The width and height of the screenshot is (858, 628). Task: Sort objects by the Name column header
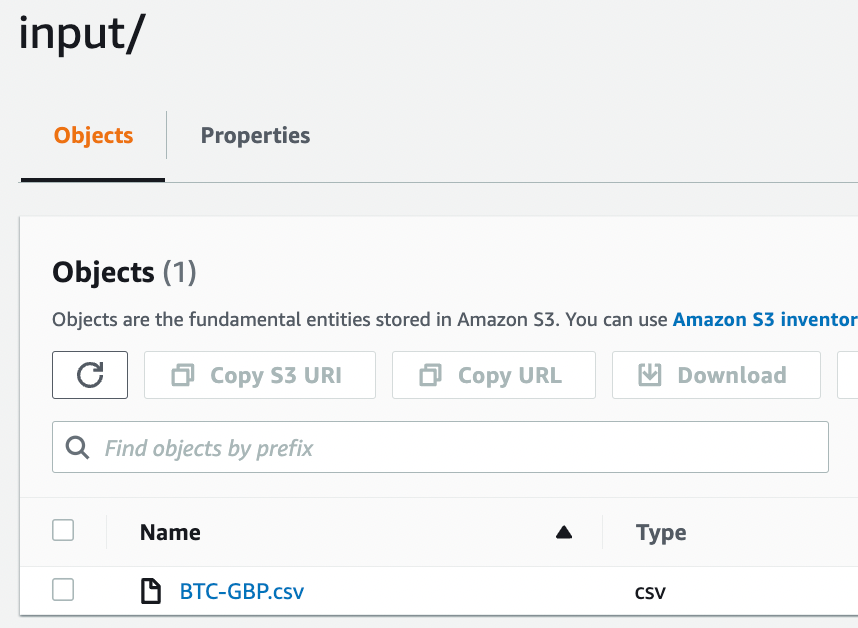(x=170, y=532)
